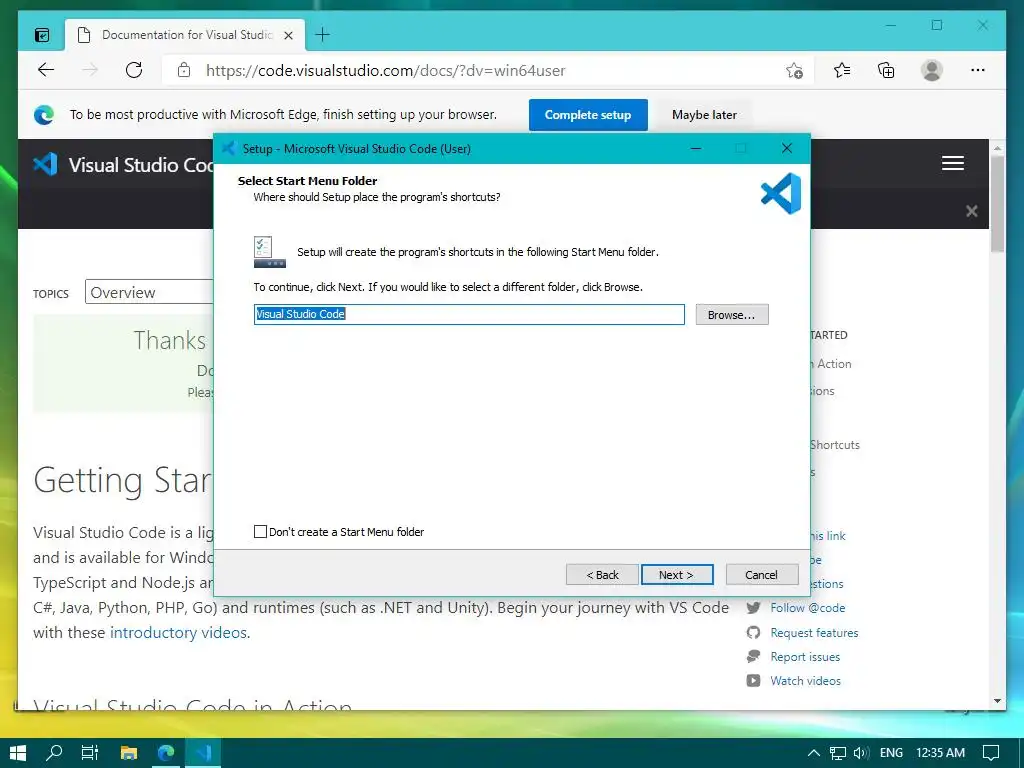Click the page scrollbar down arrow
This screenshot has width=1024, height=768.
tap(997, 701)
